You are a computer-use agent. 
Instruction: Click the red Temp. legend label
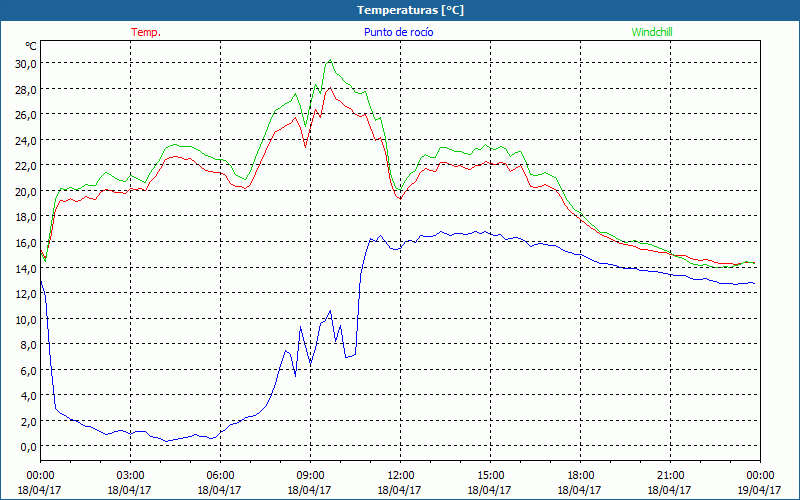click(146, 32)
